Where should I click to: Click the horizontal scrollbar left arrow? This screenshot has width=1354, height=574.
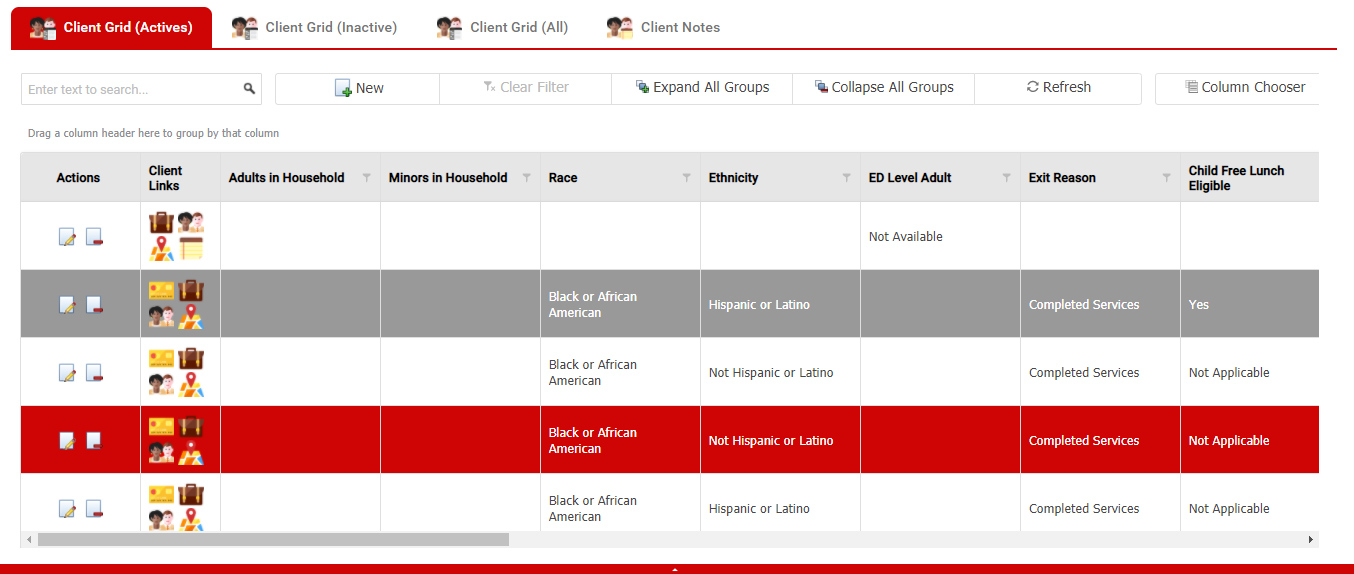29,540
